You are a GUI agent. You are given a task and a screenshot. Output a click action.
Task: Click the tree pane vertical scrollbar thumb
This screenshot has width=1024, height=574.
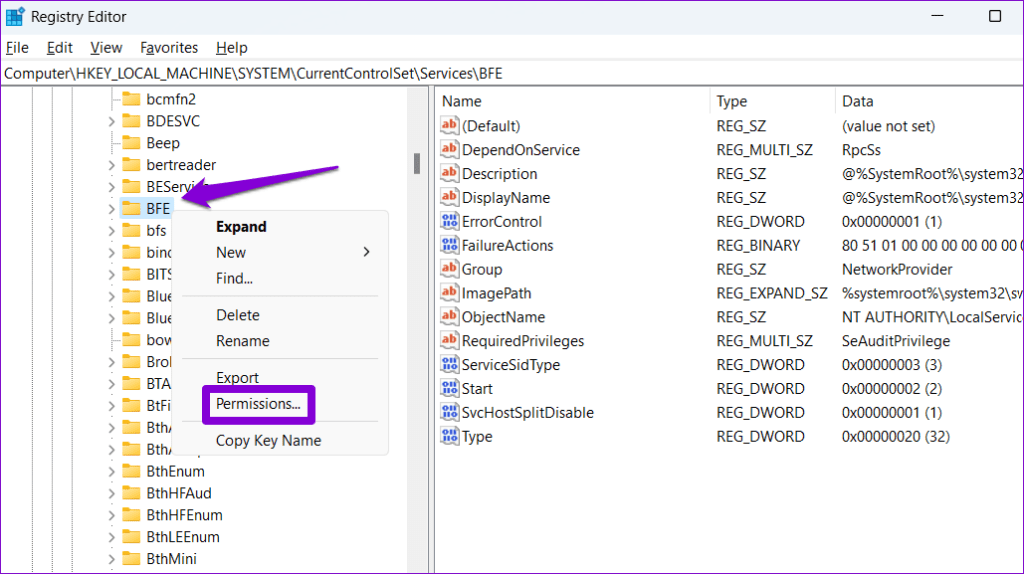[x=416, y=164]
